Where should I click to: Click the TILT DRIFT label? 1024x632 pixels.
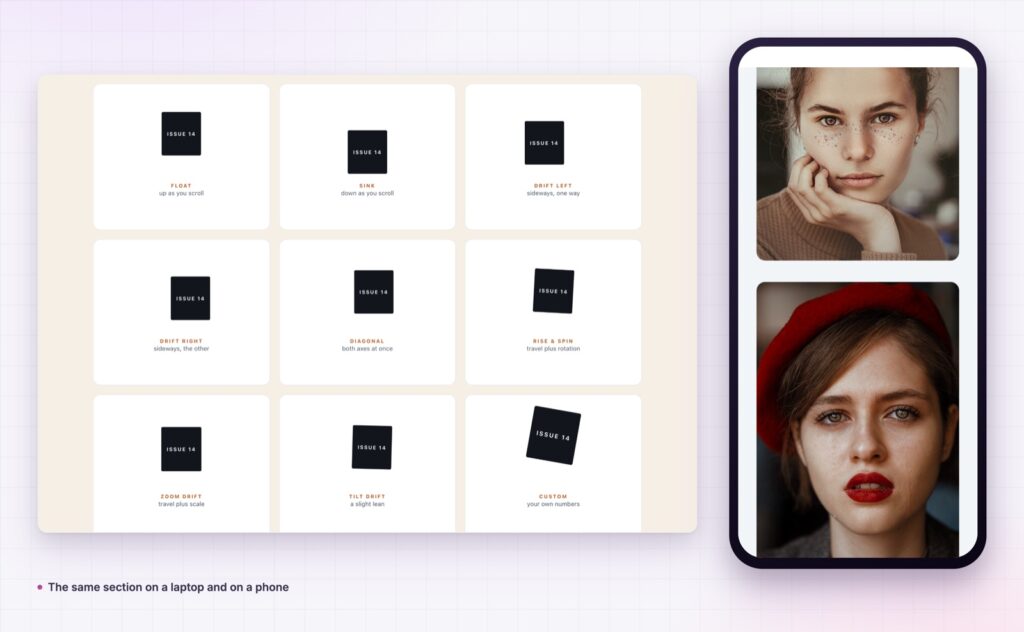[x=367, y=496]
